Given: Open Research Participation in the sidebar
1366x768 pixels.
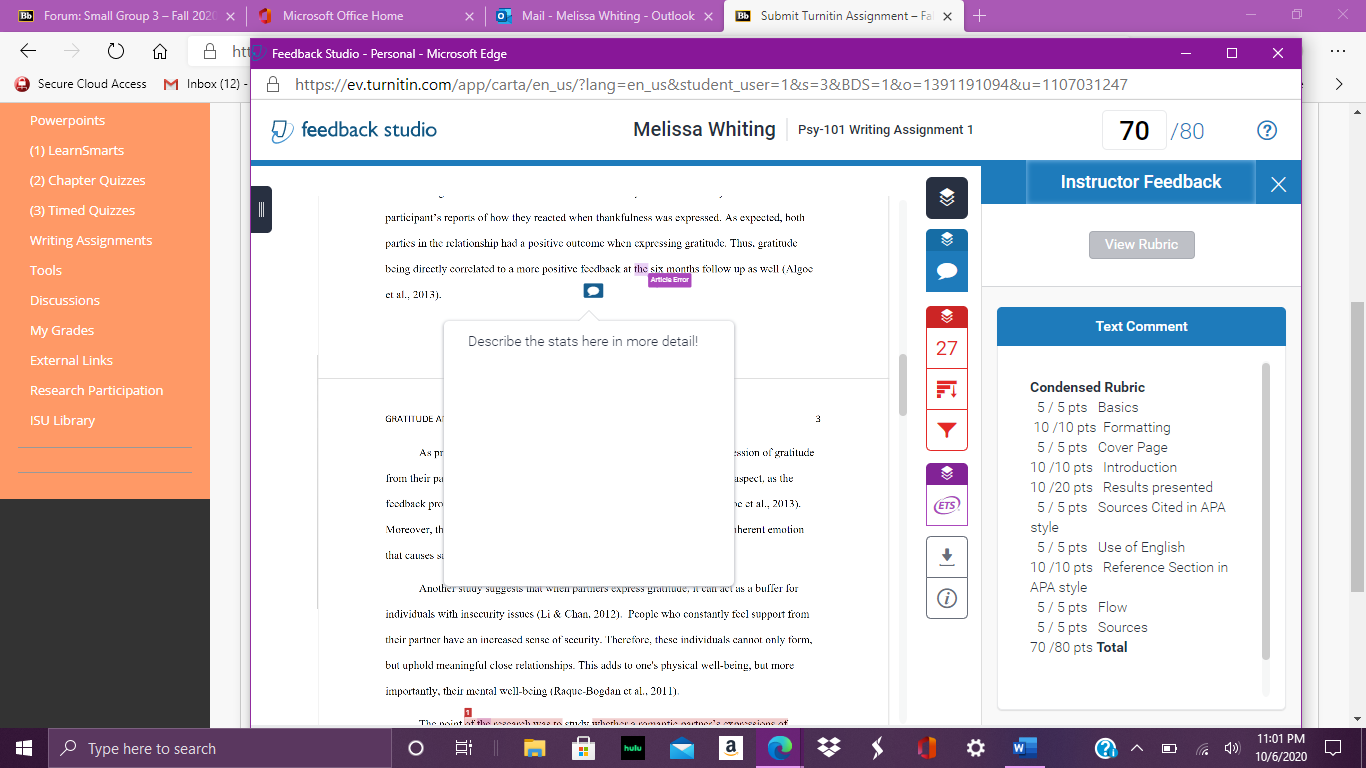Looking at the screenshot, I should tap(96, 390).
